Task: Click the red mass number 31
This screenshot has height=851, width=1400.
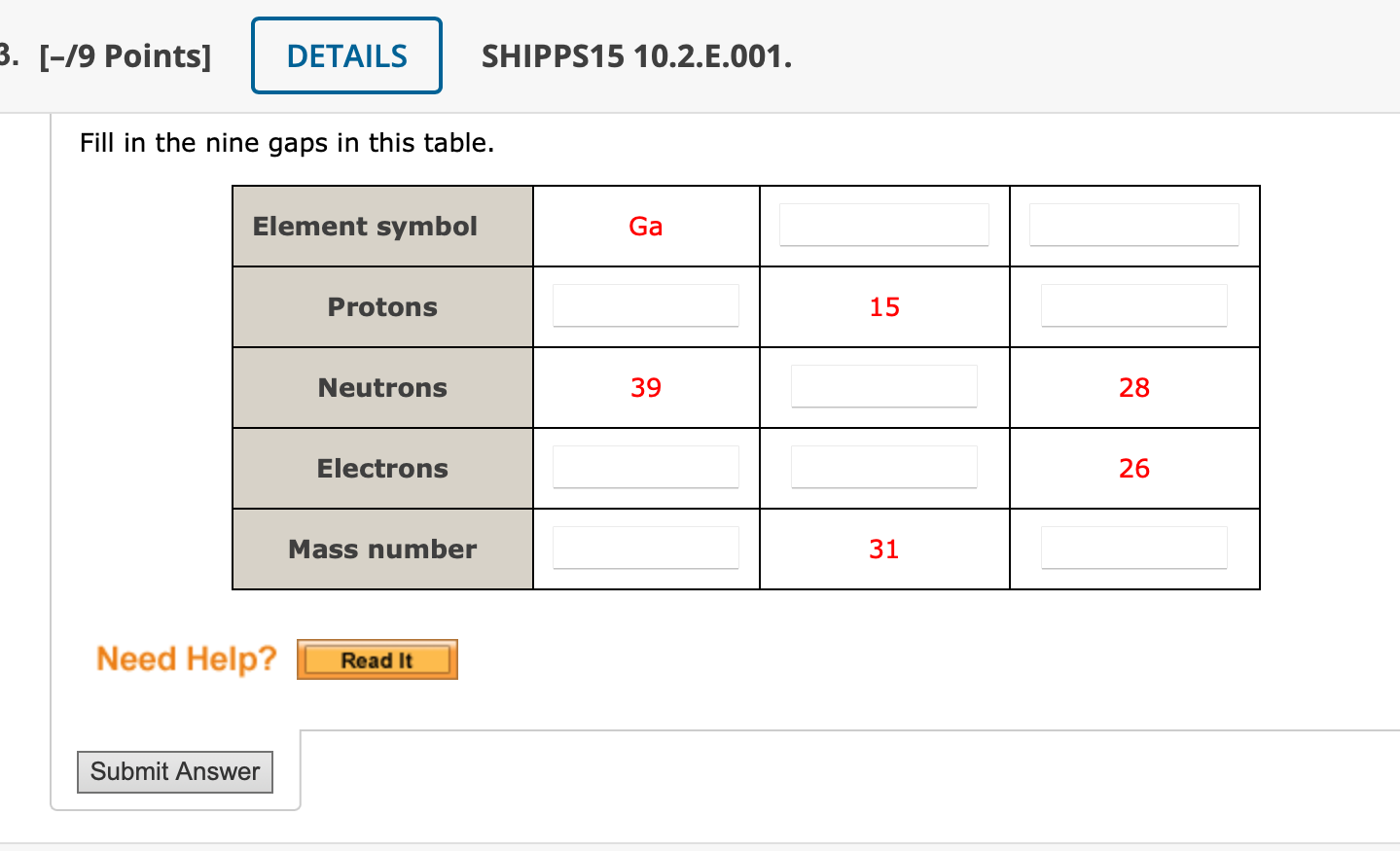Action: 883,549
